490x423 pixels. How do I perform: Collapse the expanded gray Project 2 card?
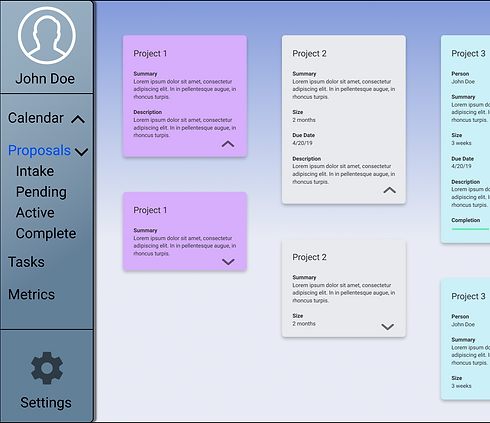[x=389, y=190]
